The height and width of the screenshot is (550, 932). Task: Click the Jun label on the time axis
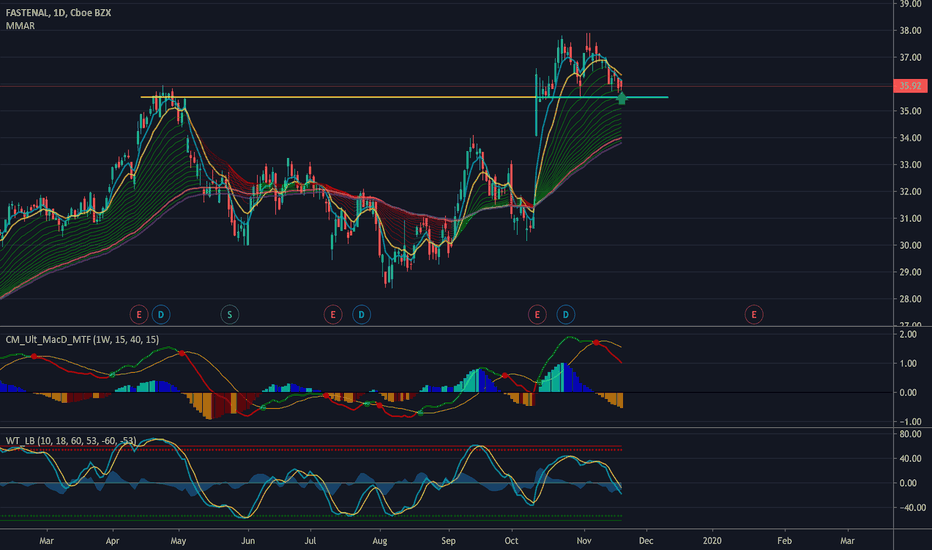point(248,540)
